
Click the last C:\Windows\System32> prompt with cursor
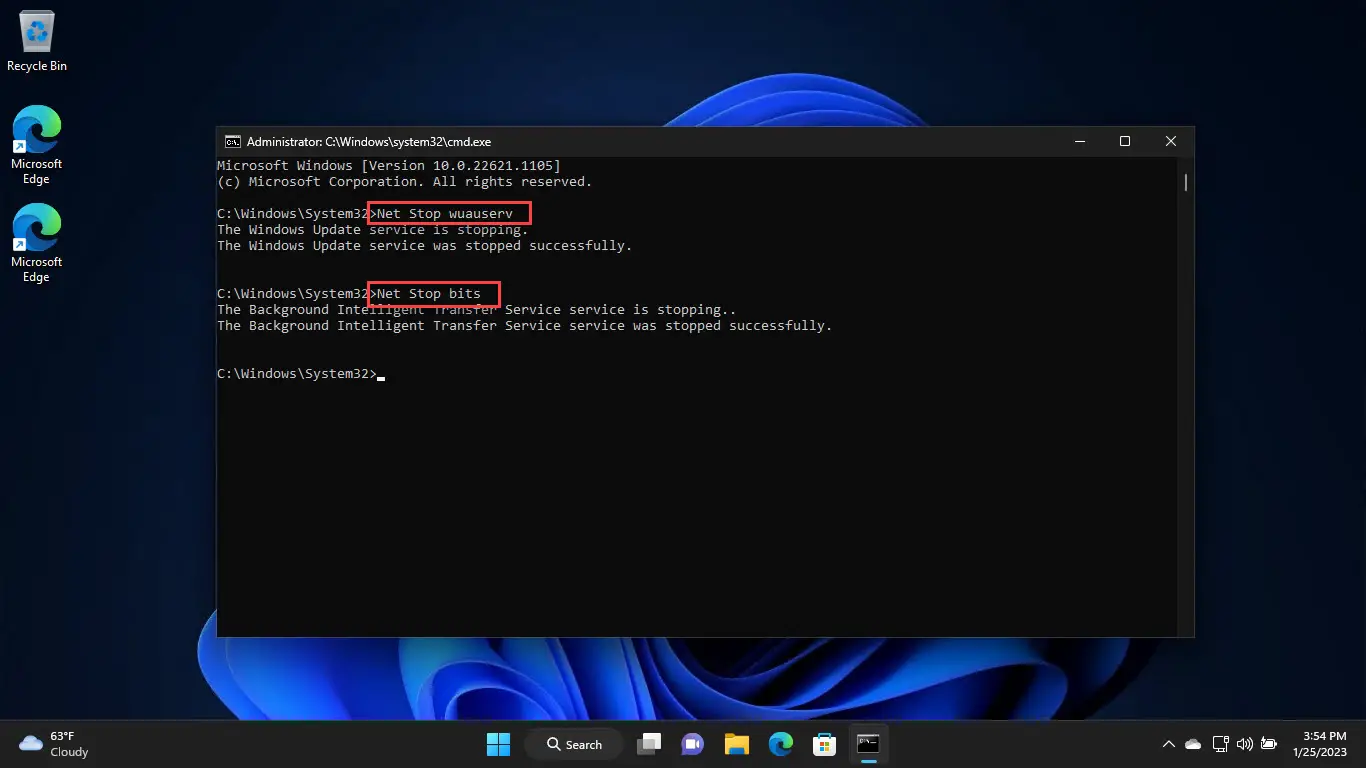point(301,373)
